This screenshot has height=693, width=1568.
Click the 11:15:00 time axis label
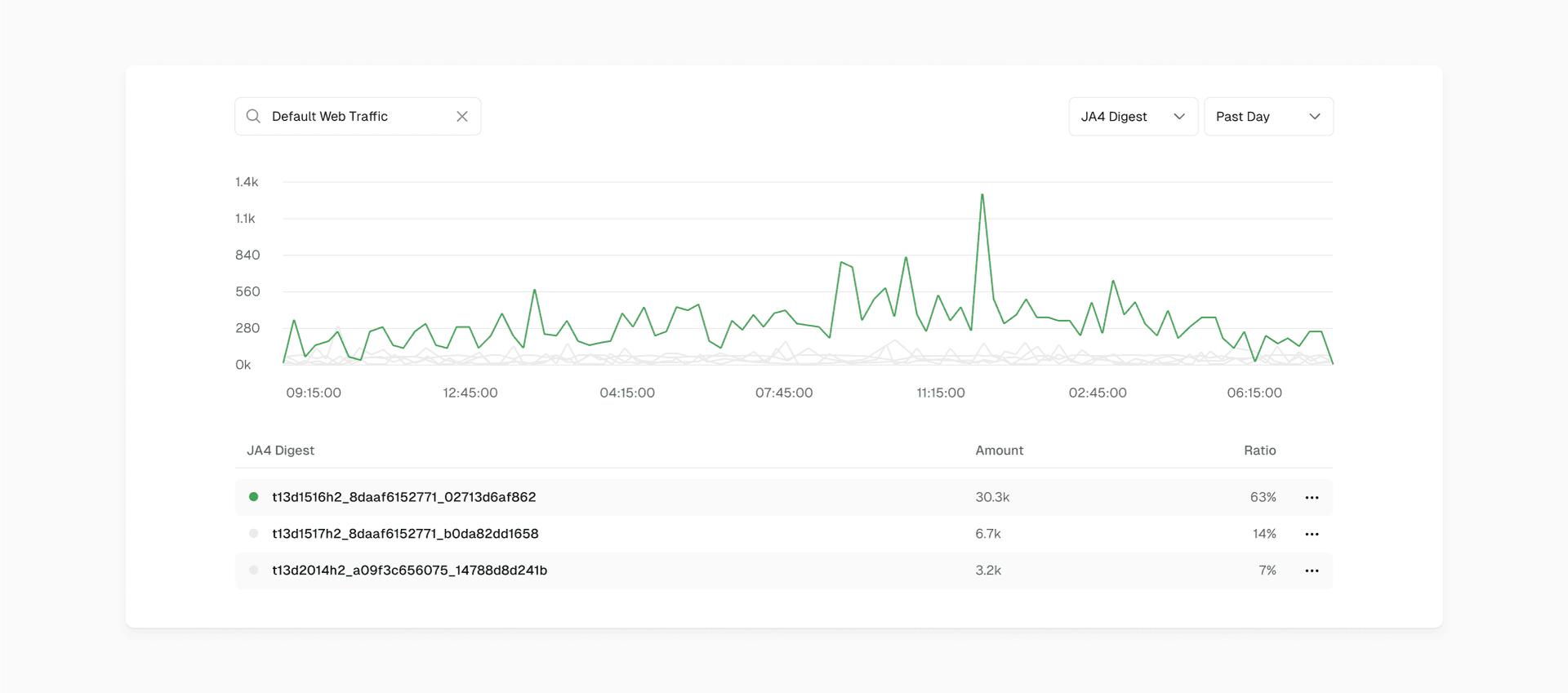[x=940, y=393]
